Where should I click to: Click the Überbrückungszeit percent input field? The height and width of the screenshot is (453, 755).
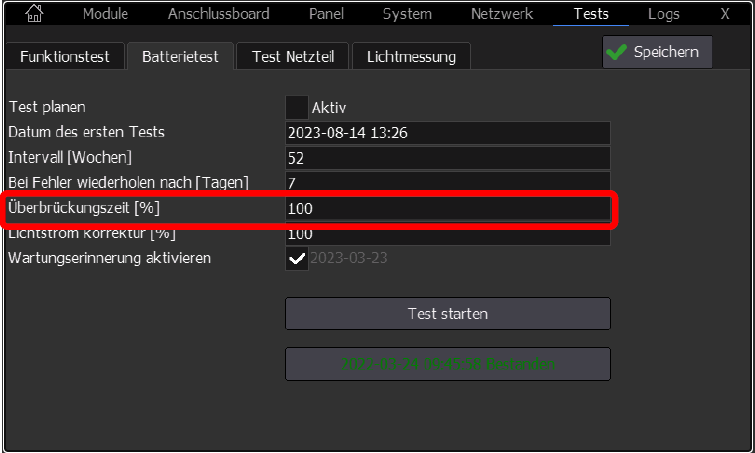click(447, 209)
